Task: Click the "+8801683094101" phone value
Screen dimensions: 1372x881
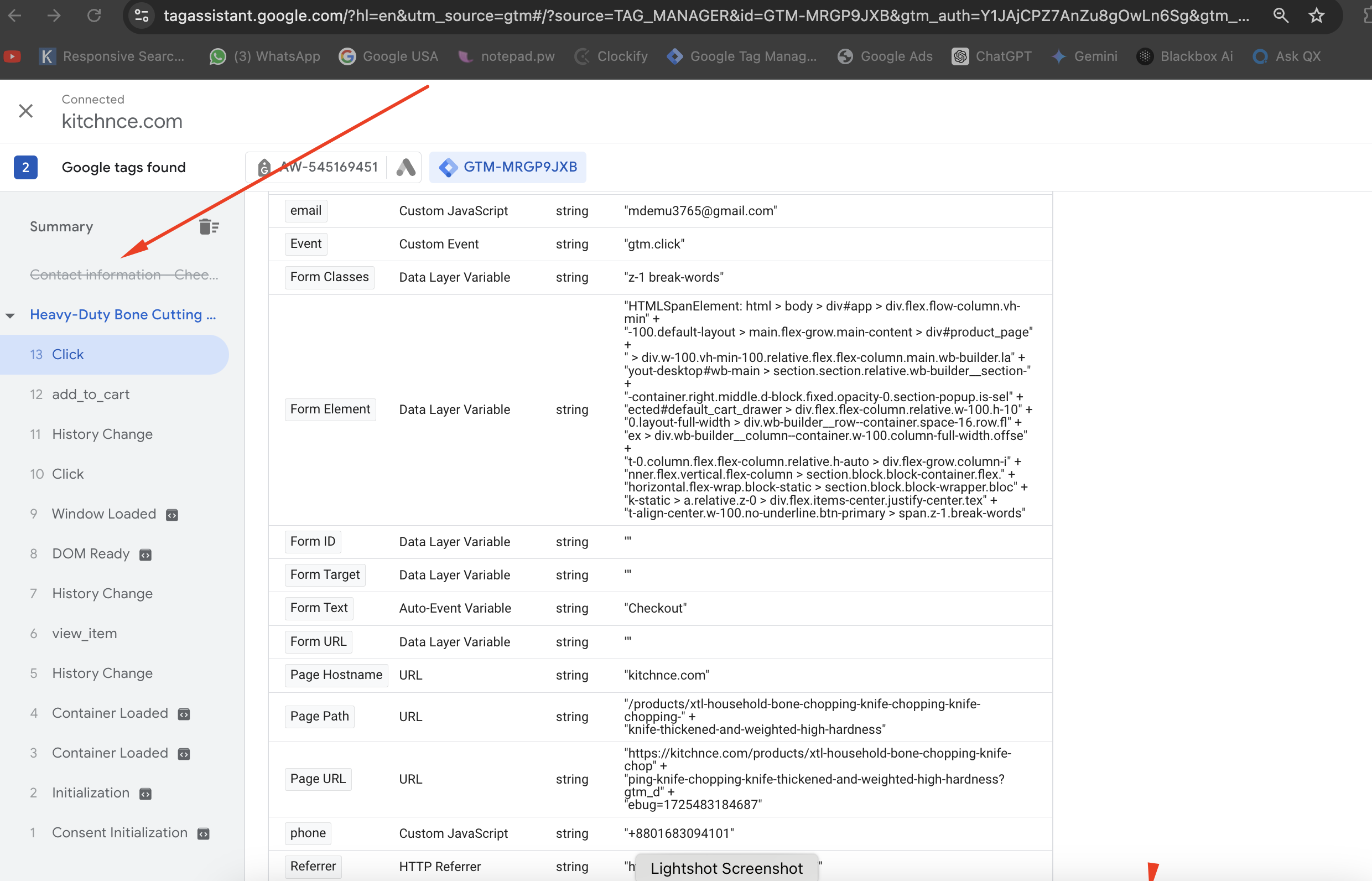Action: [679, 833]
